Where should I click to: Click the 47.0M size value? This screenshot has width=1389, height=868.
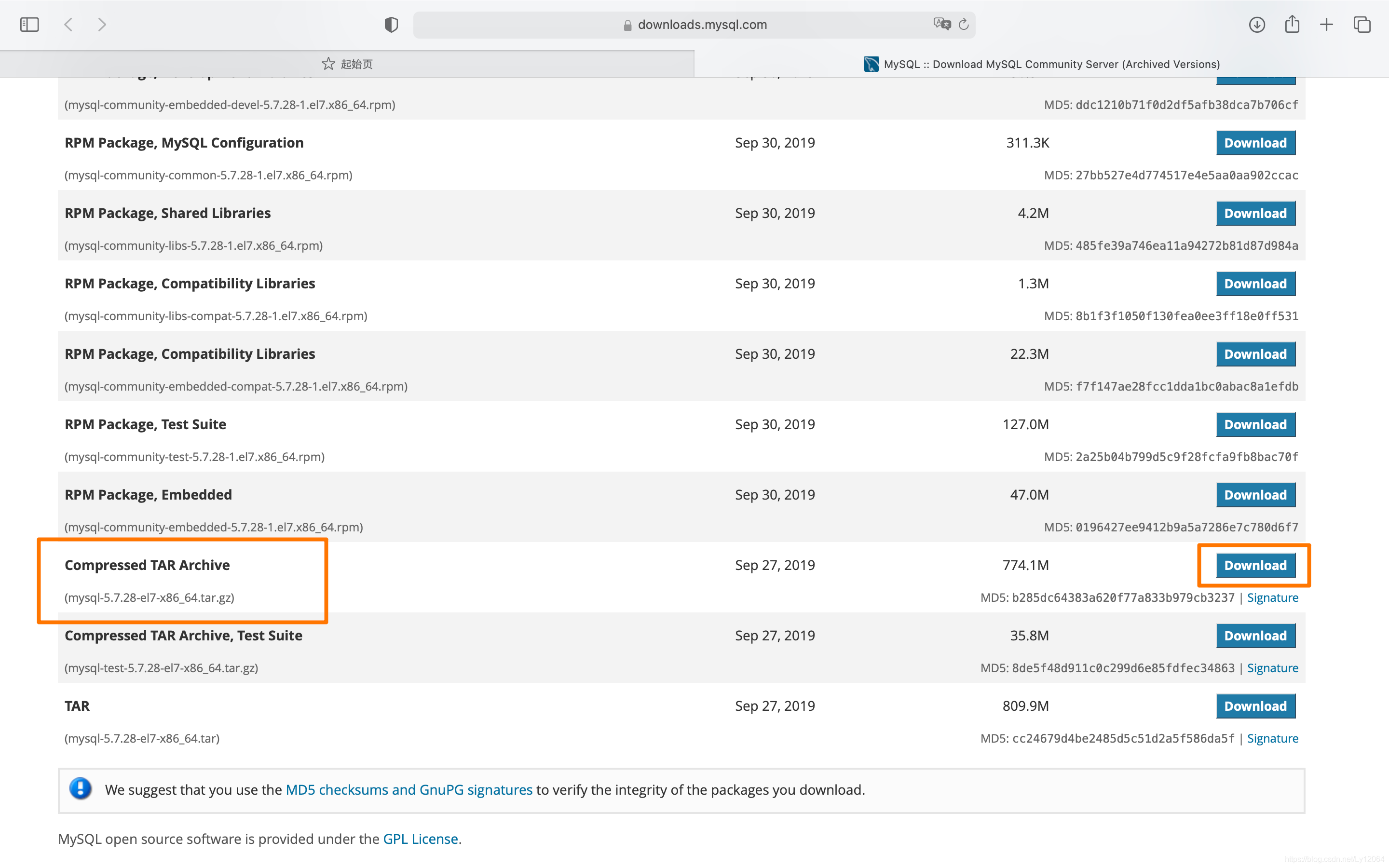point(1029,495)
